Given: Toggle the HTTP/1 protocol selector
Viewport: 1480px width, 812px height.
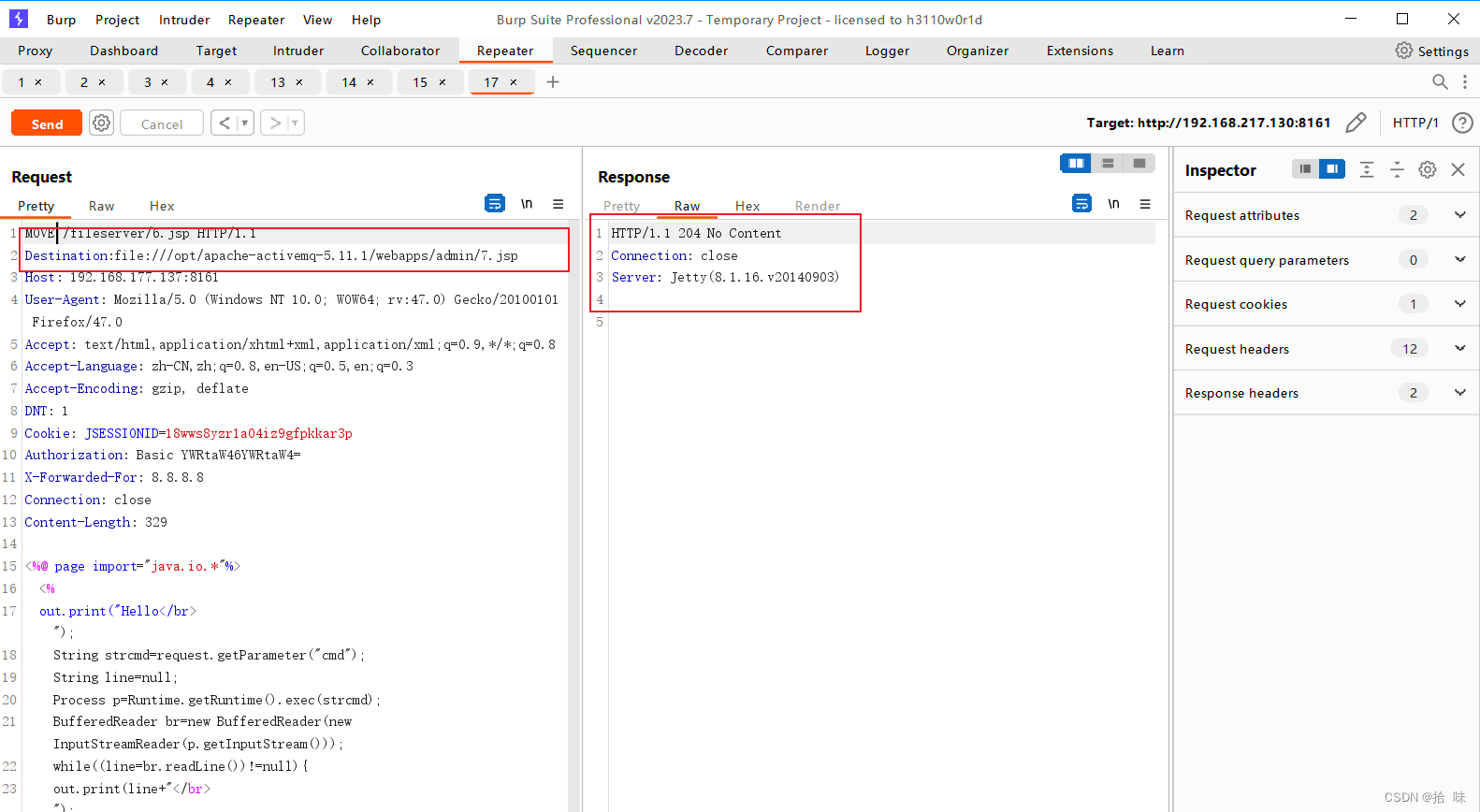Looking at the screenshot, I should tap(1415, 123).
